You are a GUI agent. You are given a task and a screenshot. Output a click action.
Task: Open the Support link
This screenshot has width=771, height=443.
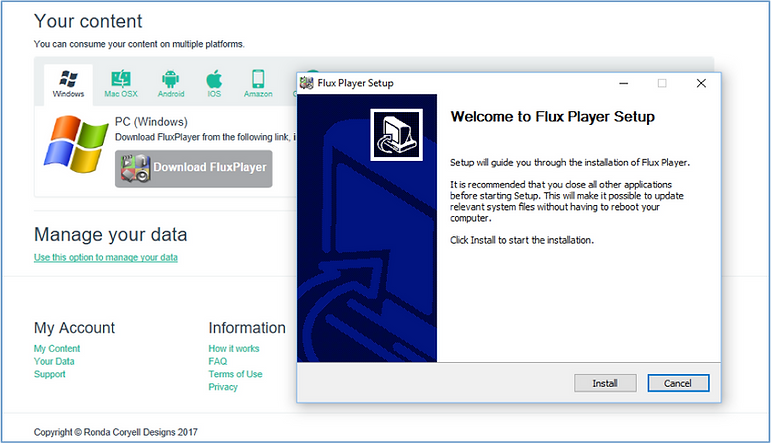click(50, 374)
